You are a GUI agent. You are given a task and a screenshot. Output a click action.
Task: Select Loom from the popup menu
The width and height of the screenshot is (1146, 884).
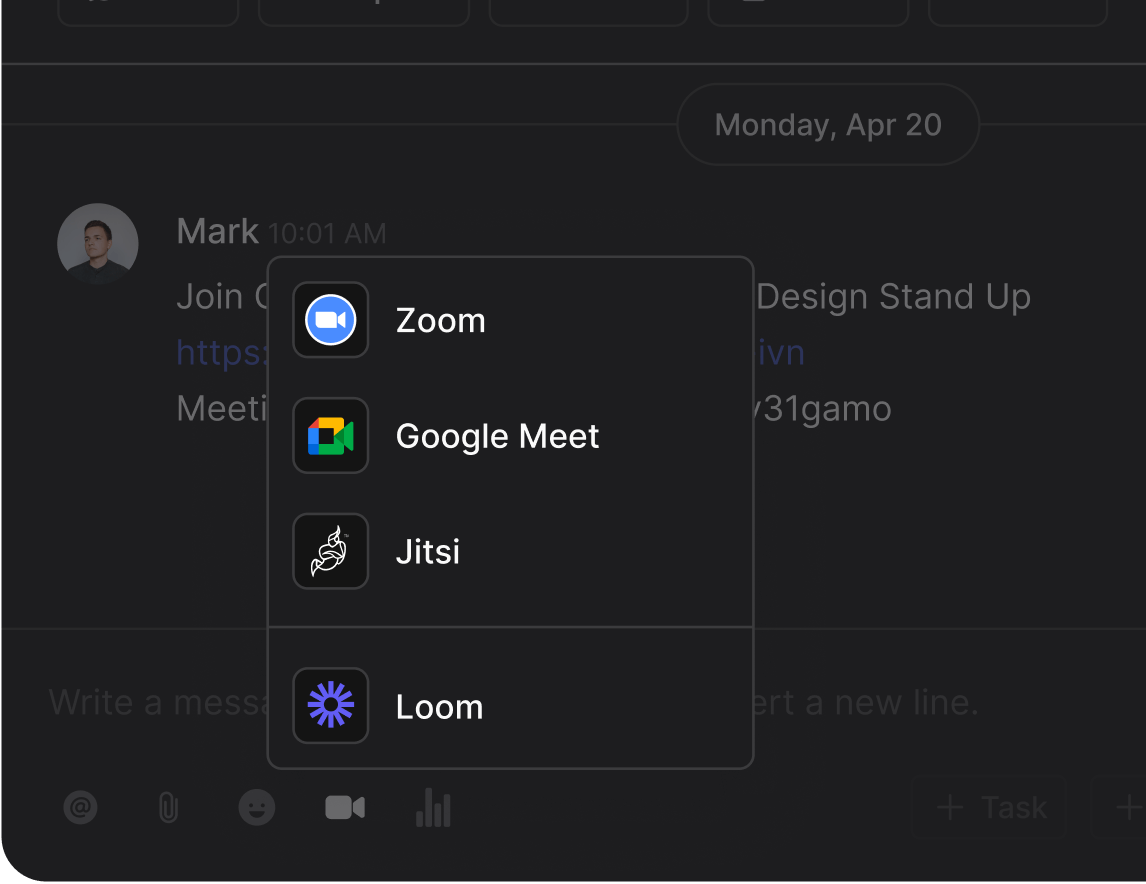click(439, 706)
